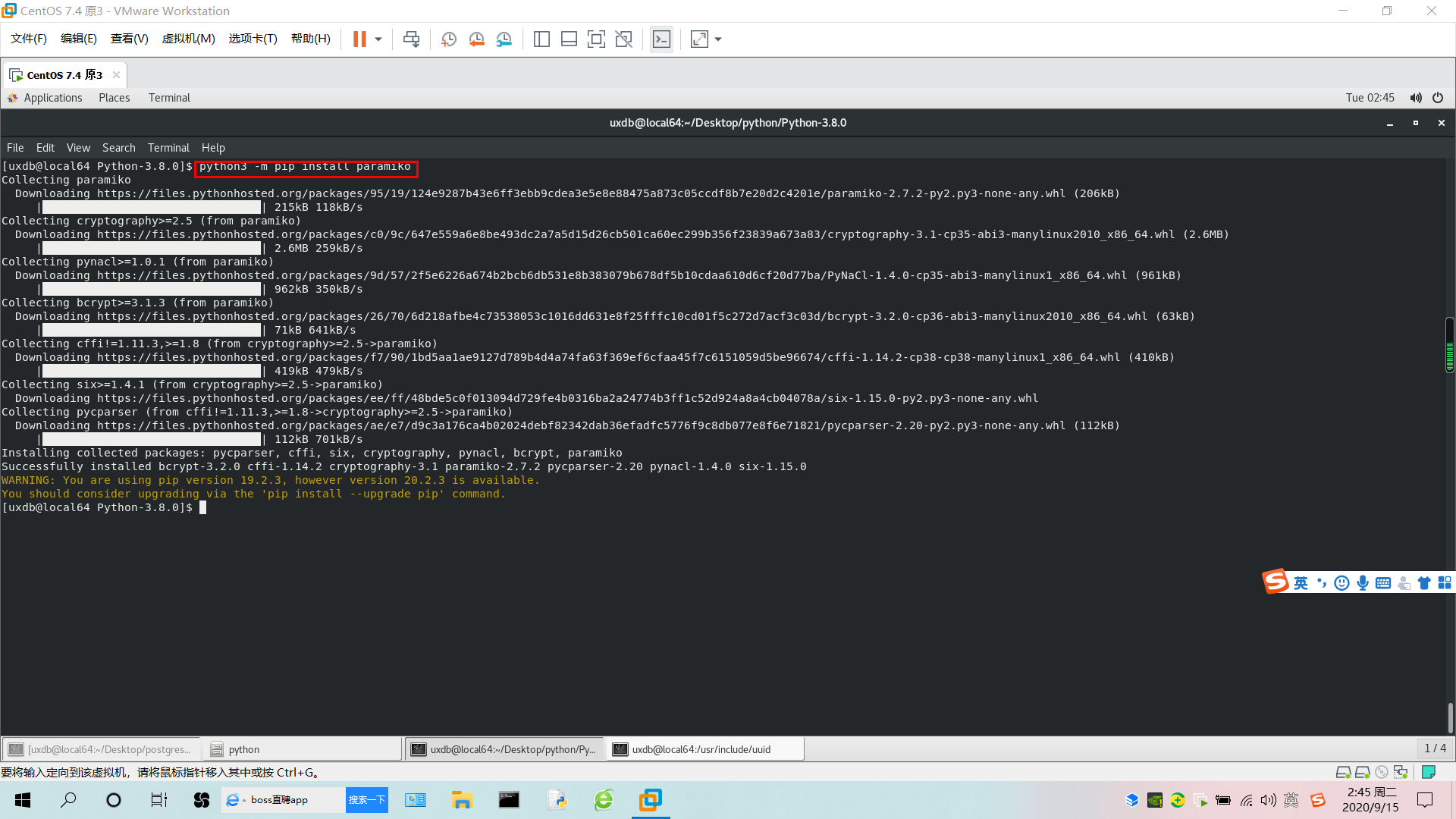Open the power options dropdown arrow beside the pause icon
The height and width of the screenshot is (819, 1456).
(x=378, y=39)
